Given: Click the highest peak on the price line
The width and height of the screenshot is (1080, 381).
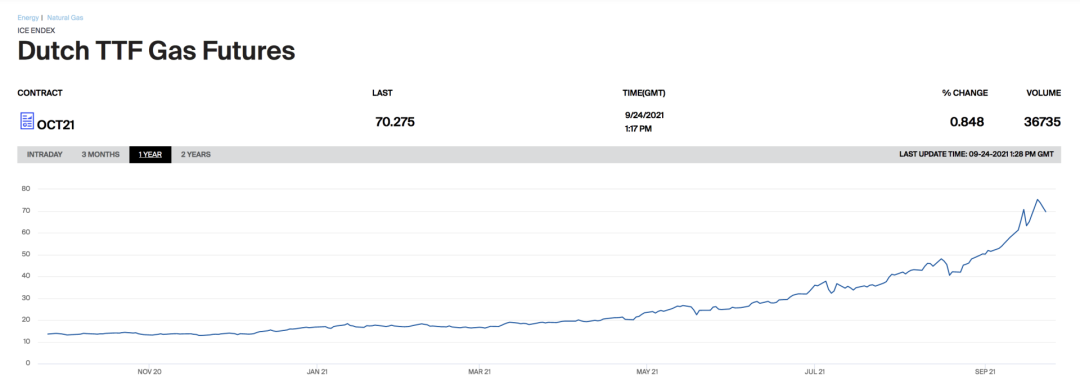Looking at the screenshot, I should (1037, 200).
